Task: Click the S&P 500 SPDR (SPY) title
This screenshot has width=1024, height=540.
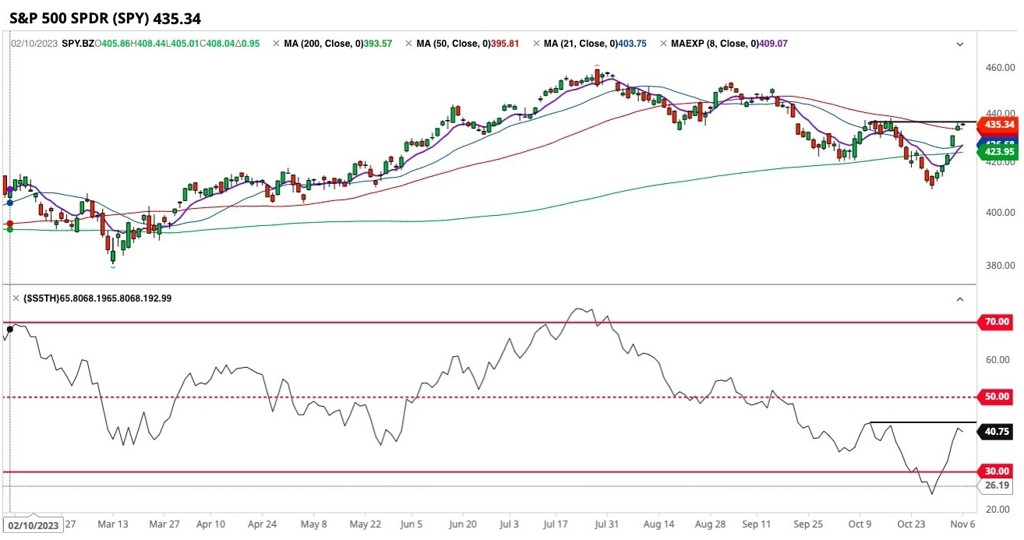Action: [x=104, y=18]
